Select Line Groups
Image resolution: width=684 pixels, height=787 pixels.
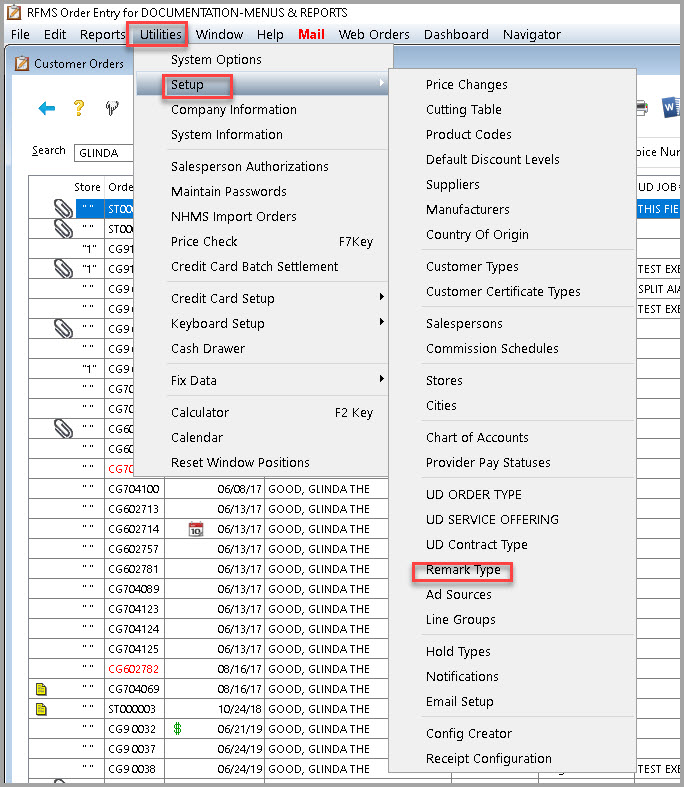coord(460,620)
